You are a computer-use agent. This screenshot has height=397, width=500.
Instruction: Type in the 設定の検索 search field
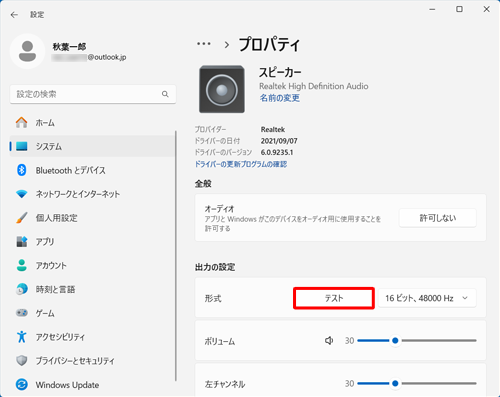click(93, 94)
